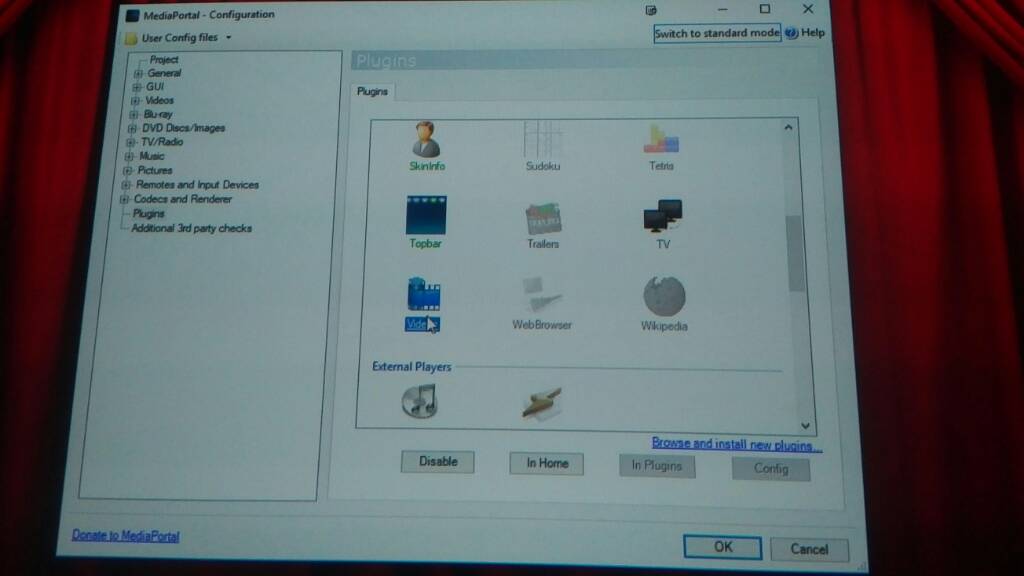This screenshot has width=1024, height=576.
Task: Expand the Codecs and Renderer node
Action: pyautogui.click(x=124, y=199)
